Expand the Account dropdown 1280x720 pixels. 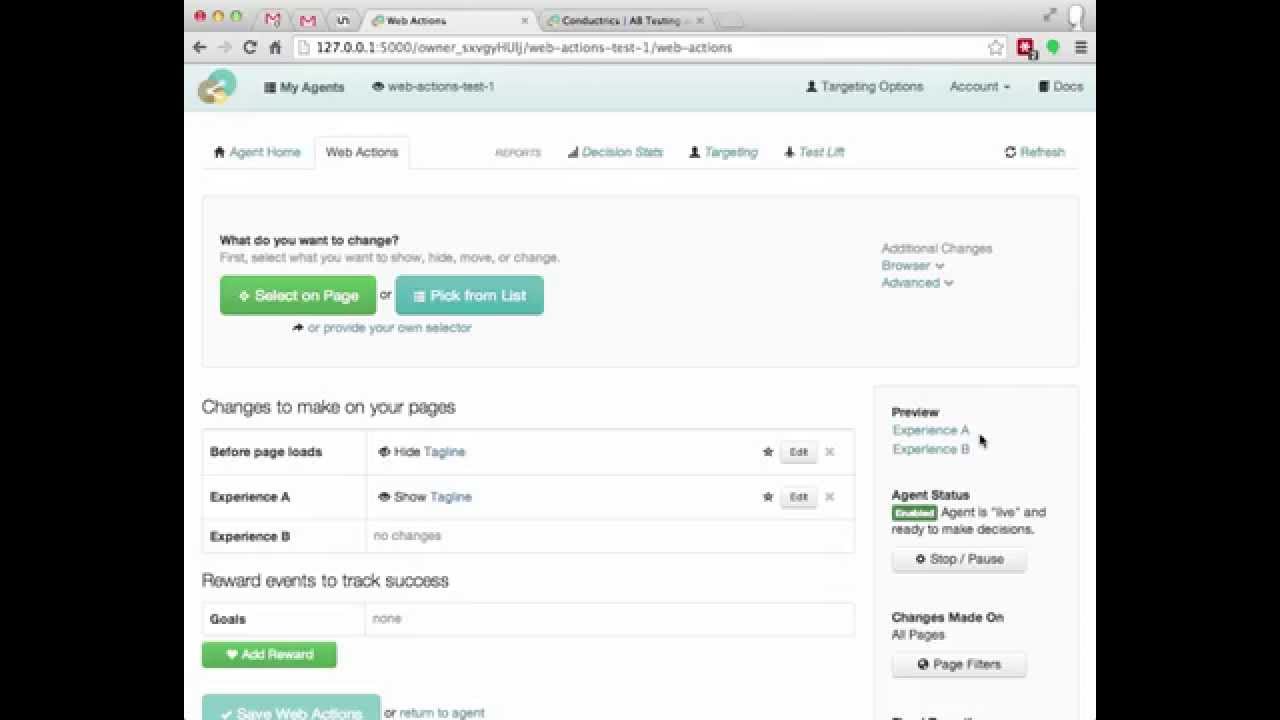979,87
